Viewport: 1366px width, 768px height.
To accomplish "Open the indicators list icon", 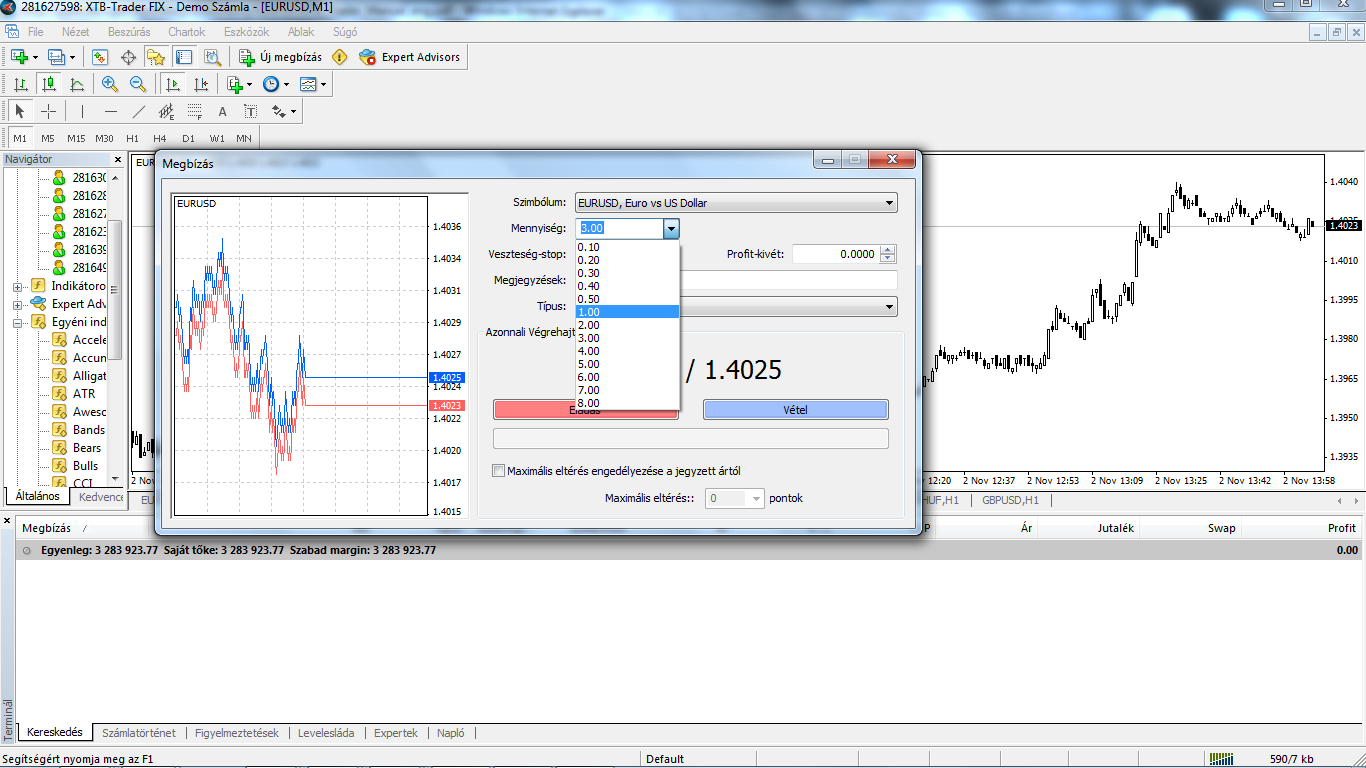I will coord(237,84).
